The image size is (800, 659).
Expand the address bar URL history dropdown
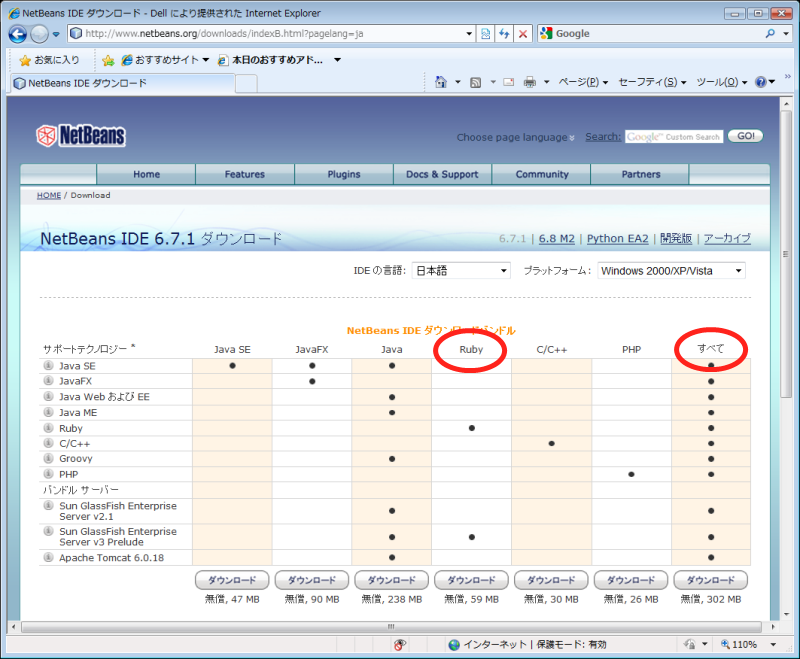coord(469,34)
